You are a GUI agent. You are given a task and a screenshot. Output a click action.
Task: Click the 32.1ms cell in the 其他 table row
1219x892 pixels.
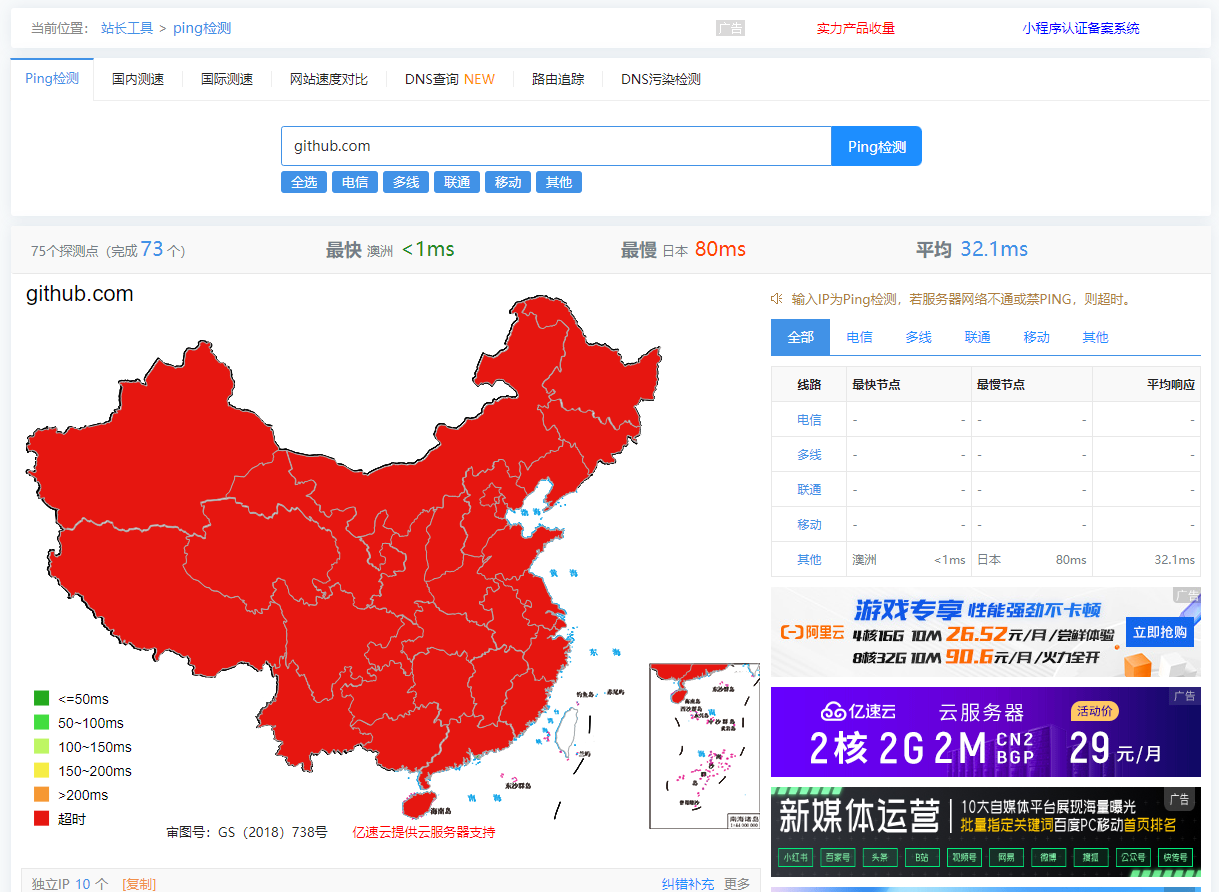(1175, 560)
